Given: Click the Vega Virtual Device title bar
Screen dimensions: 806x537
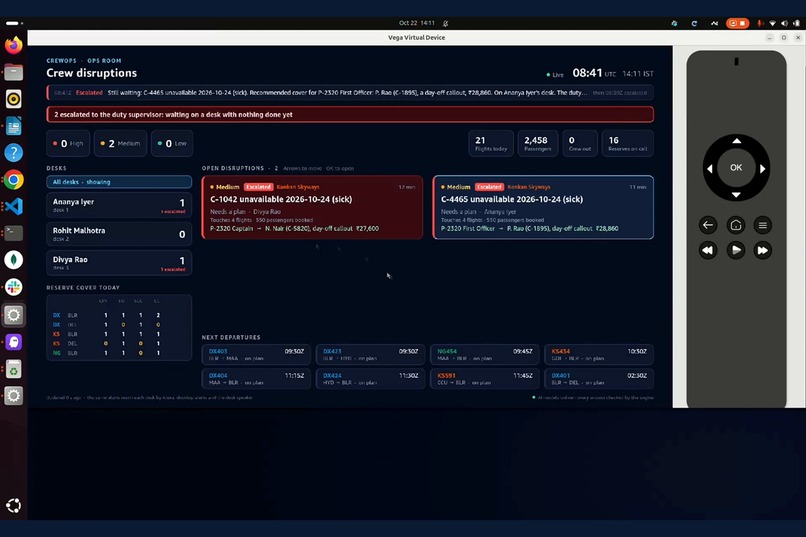Looking at the screenshot, I should pos(416,38).
